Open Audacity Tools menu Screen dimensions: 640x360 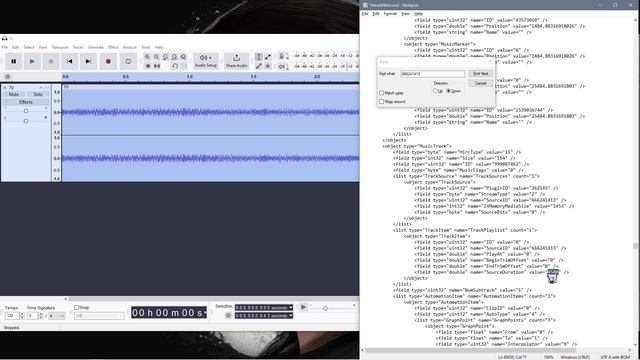coord(146,47)
